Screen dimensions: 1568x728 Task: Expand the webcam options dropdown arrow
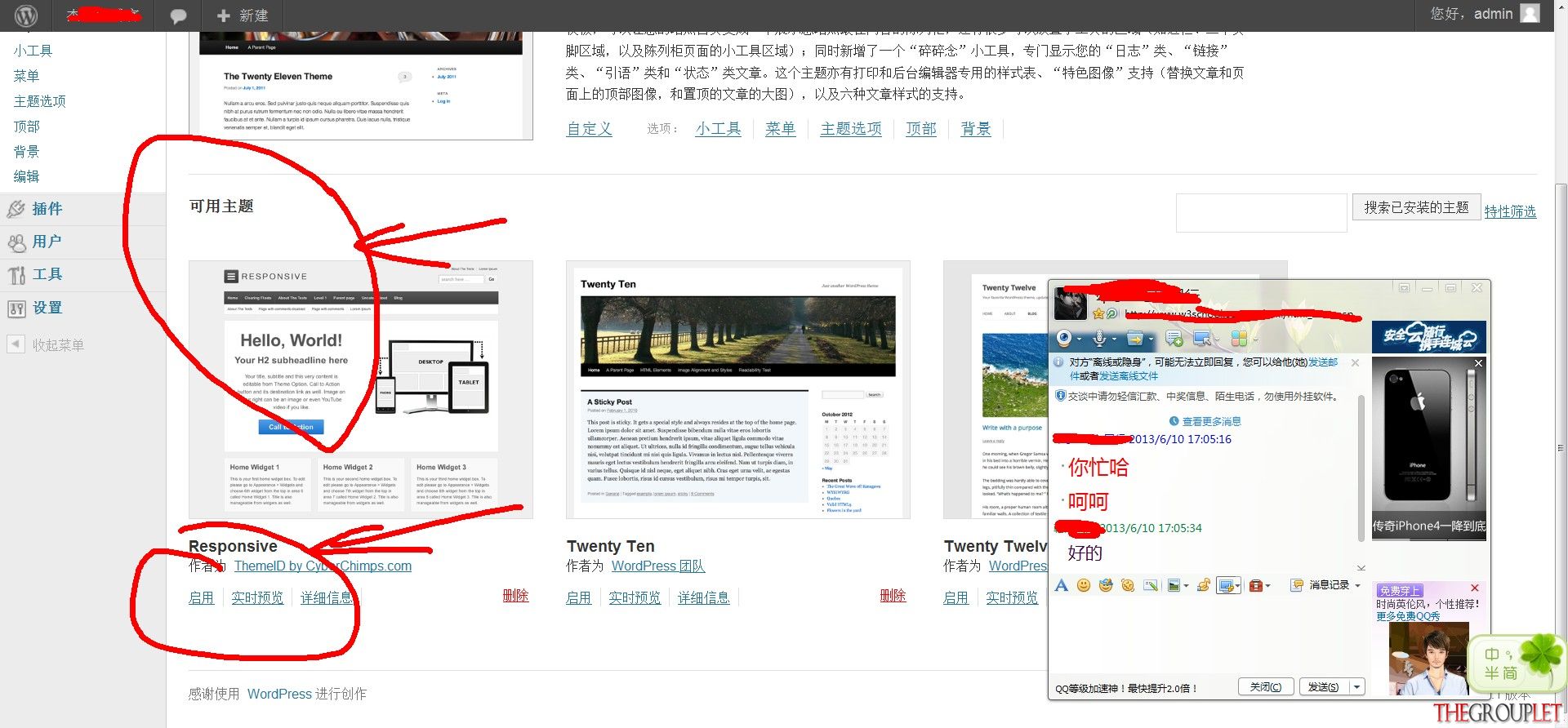(x=1079, y=339)
